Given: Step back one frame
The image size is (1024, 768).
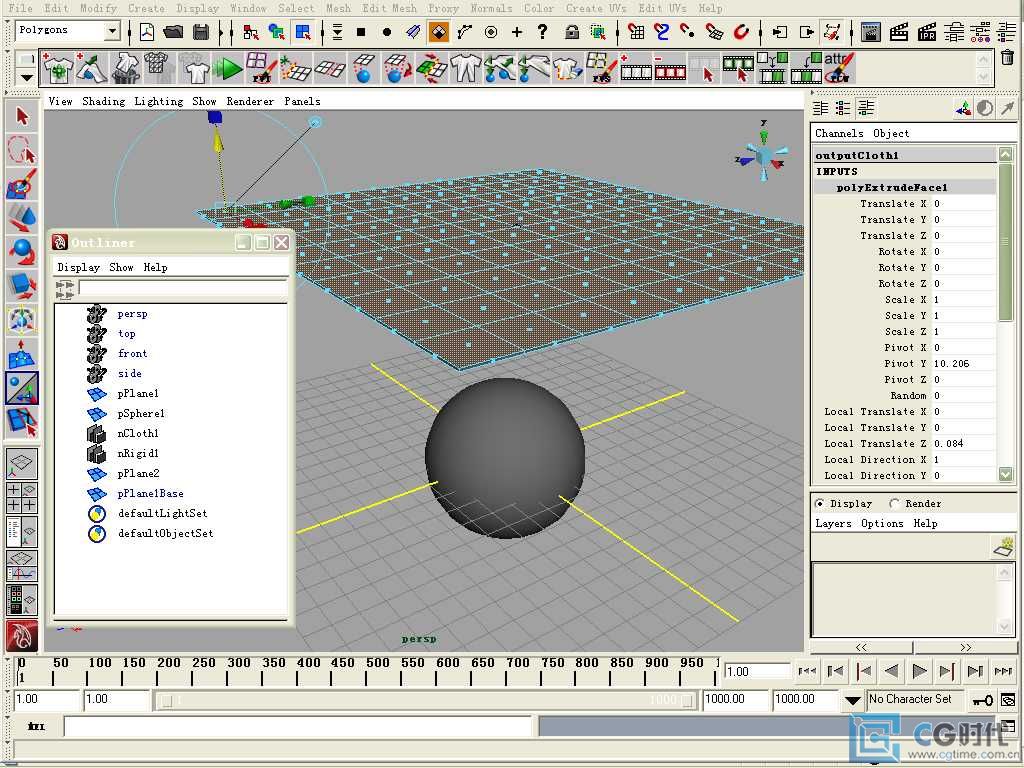Looking at the screenshot, I should pos(863,671).
